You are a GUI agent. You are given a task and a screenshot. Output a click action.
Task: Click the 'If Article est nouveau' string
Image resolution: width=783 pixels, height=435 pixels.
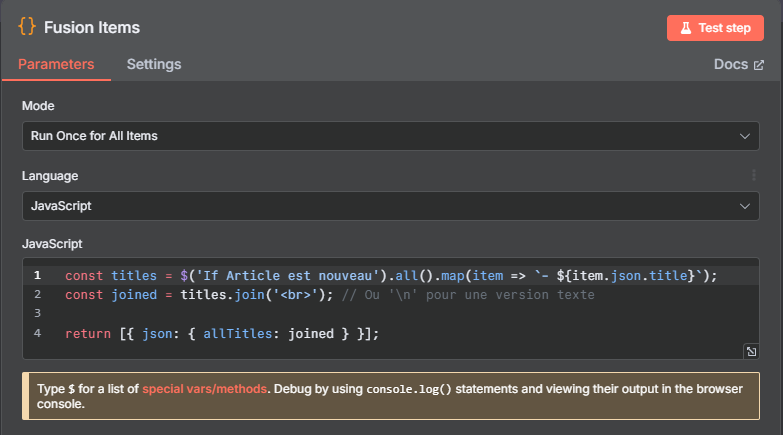pyautogui.click(x=288, y=276)
